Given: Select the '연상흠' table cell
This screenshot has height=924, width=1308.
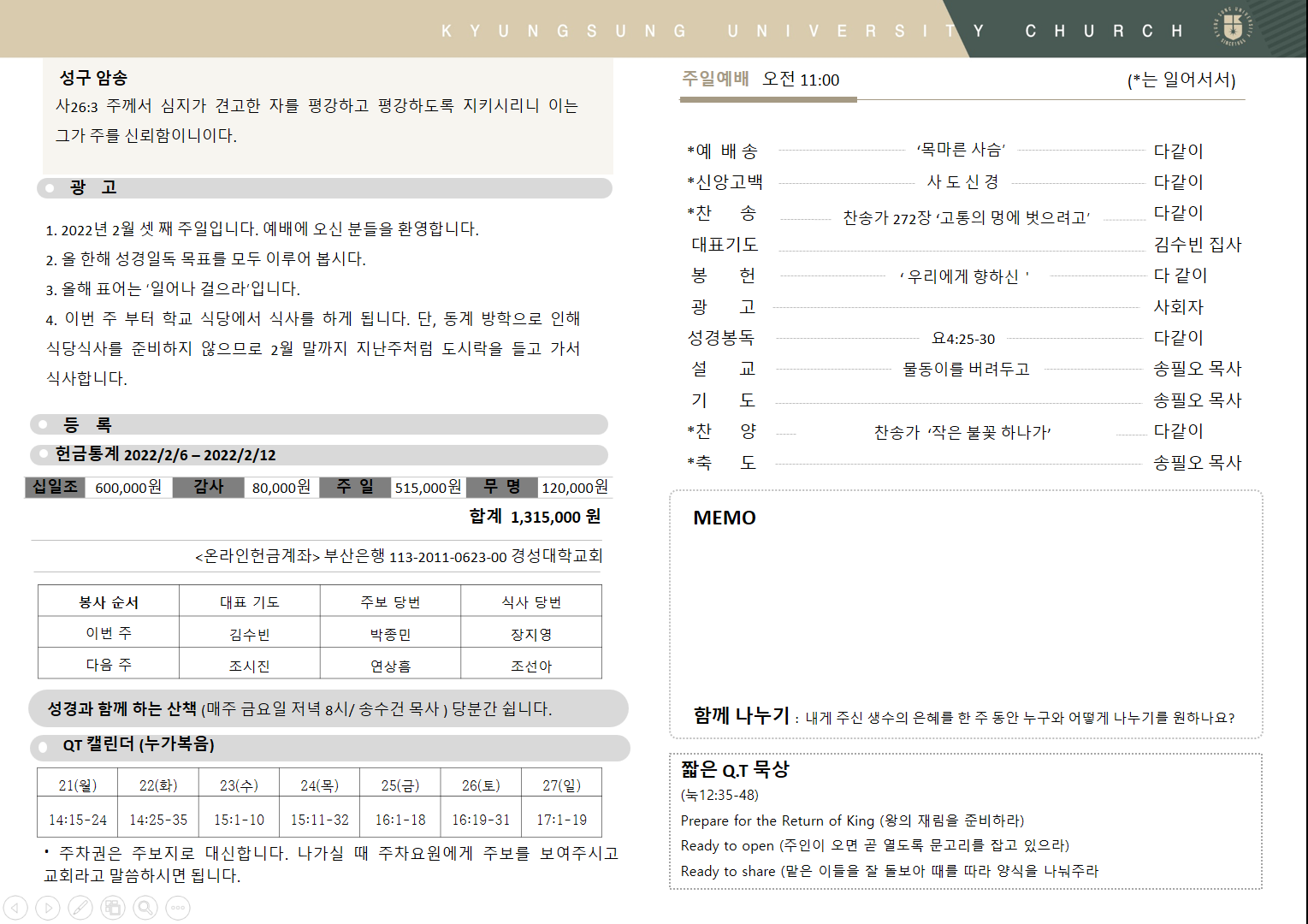Looking at the screenshot, I should tap(390, 665).
